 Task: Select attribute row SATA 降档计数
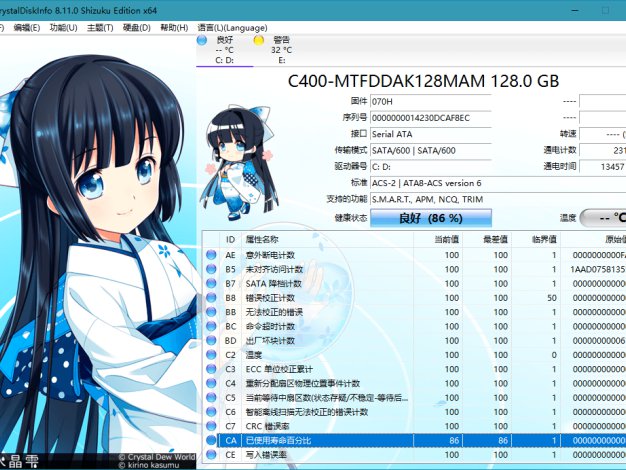tap(414, 284)
